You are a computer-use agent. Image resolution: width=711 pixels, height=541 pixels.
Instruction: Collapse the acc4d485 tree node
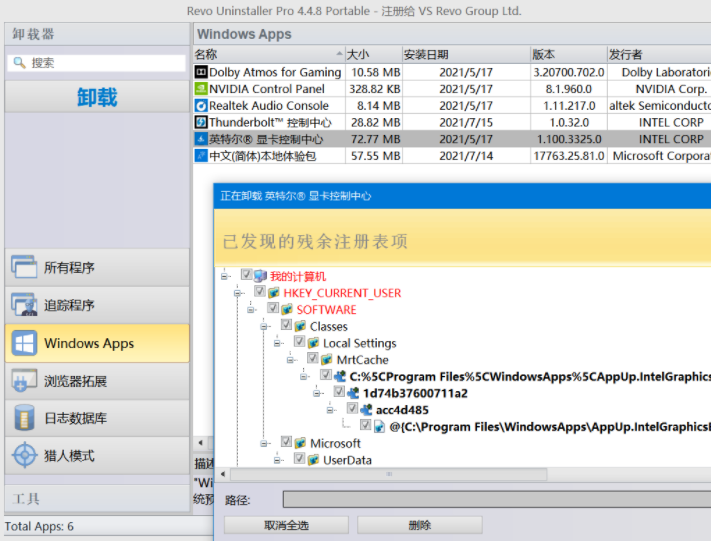(330, 410)
